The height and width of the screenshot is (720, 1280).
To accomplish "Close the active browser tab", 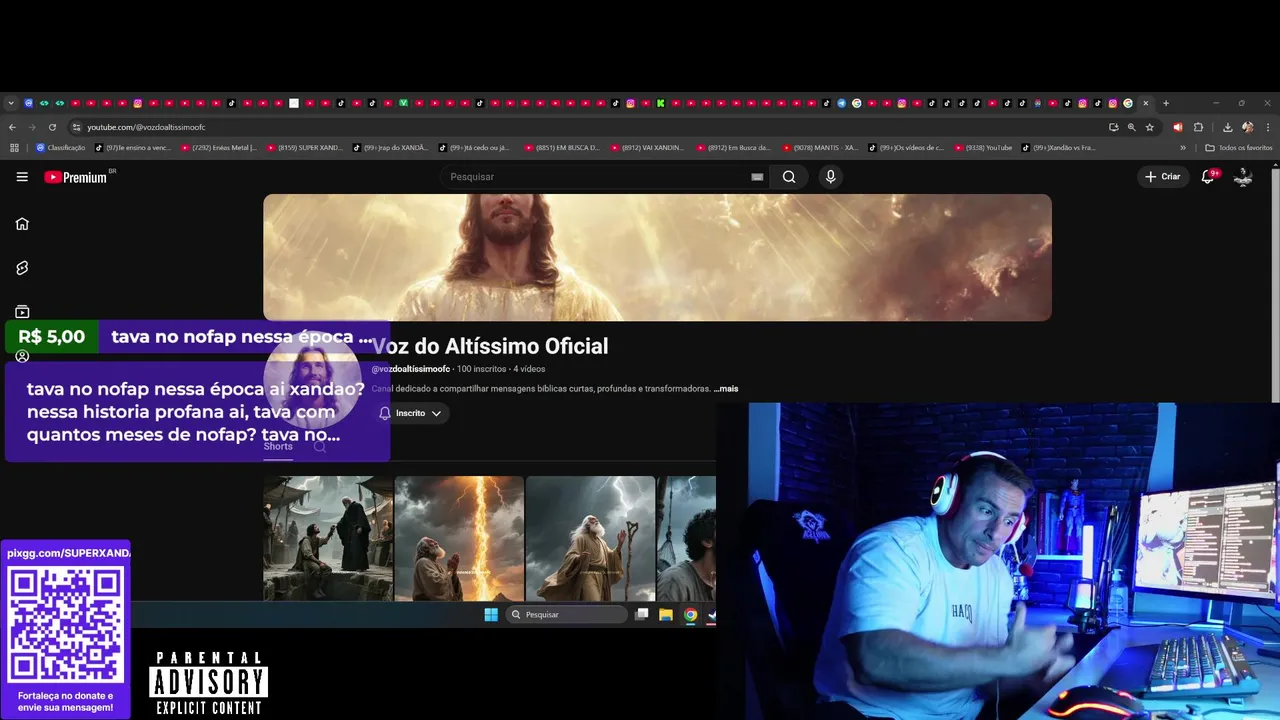I will tap(1146, 103).
